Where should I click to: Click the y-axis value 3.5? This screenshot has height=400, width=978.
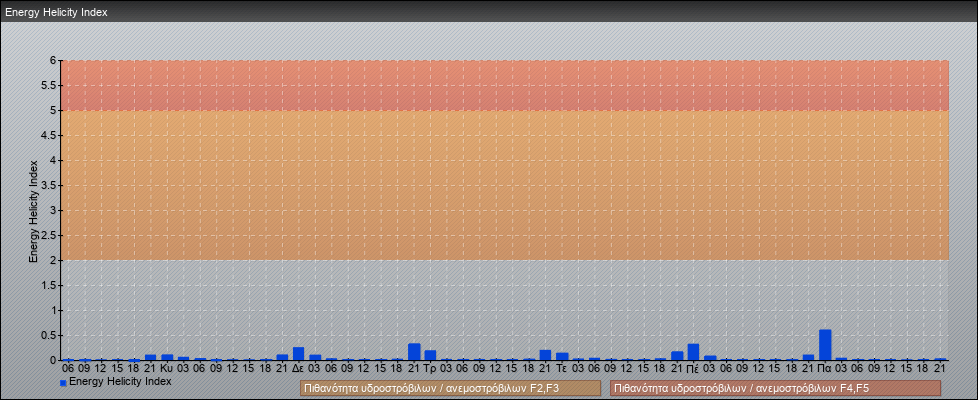[49, 185]
